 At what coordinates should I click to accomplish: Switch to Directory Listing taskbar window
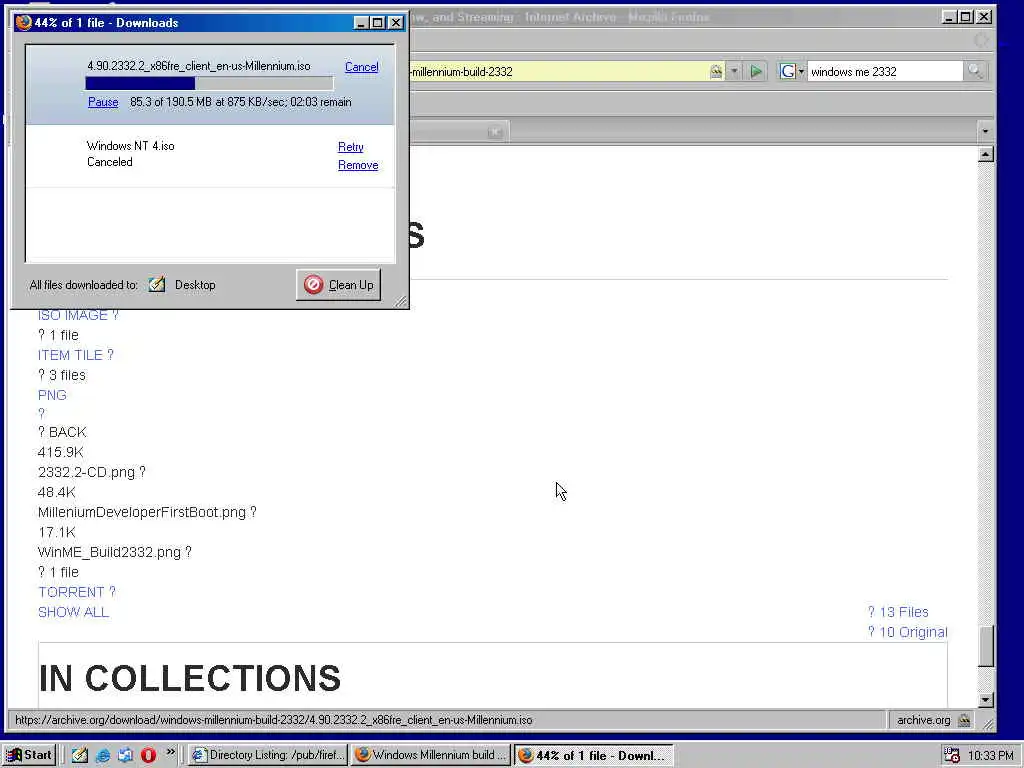pyautogui.click(x=268, y=755)
